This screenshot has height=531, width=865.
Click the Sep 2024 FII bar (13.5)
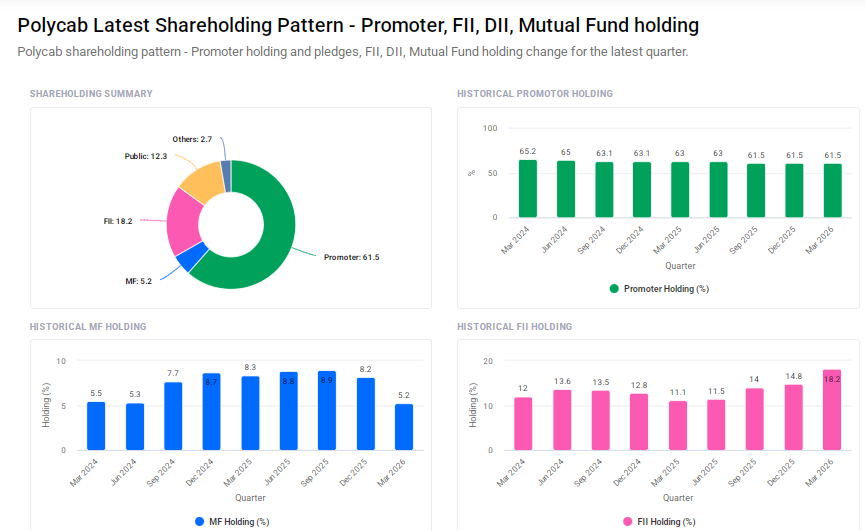601,421
